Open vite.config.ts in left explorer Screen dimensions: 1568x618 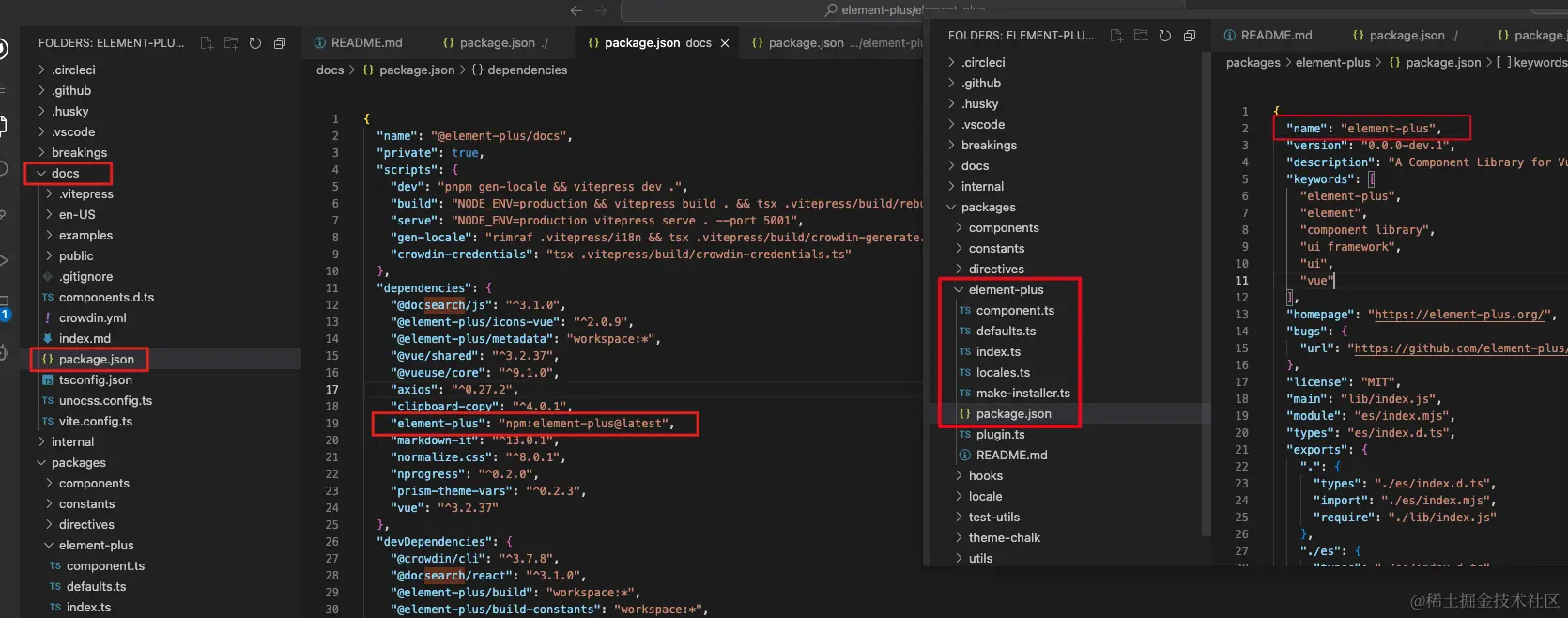coord(95,422)
